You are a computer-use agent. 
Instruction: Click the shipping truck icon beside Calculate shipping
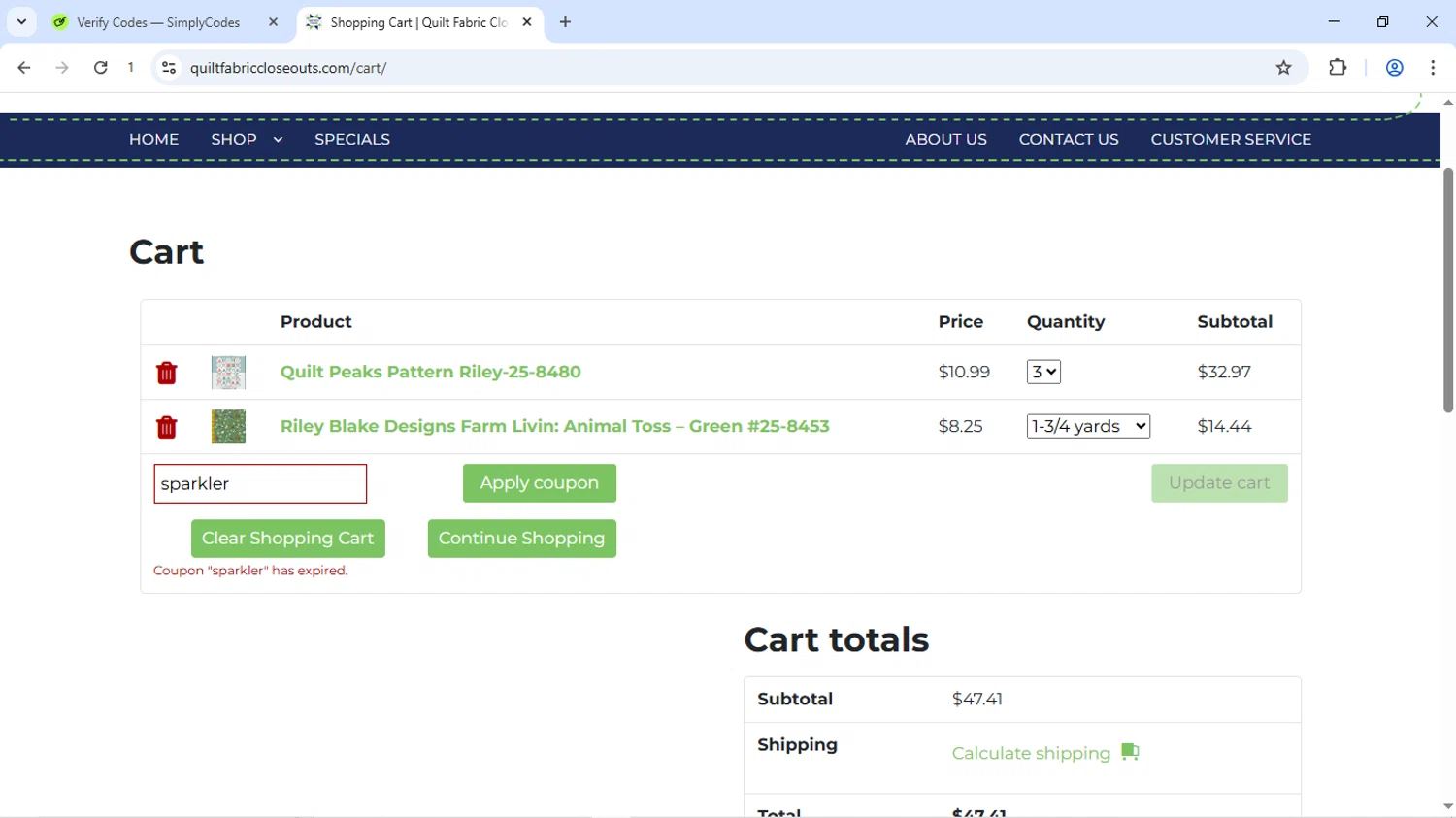pos(1130,752)
